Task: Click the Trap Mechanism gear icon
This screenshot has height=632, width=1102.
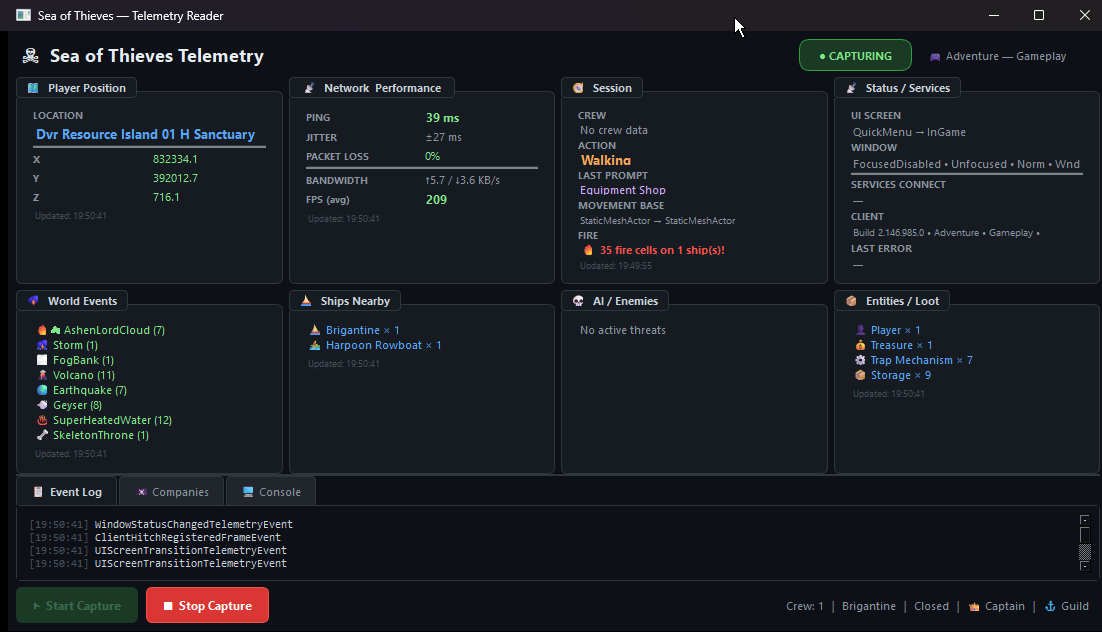Action: click(860, 360)
